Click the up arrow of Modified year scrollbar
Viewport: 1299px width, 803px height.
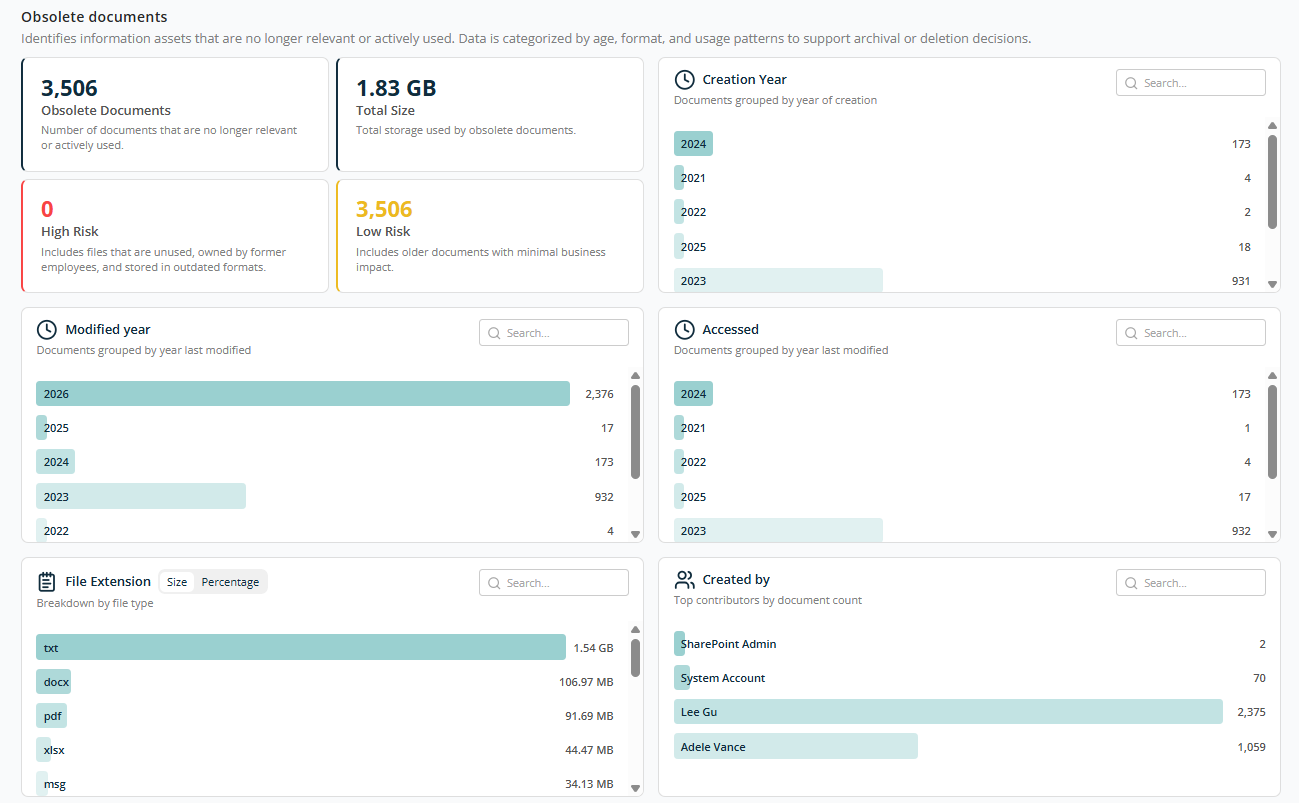tap(635, 376)
